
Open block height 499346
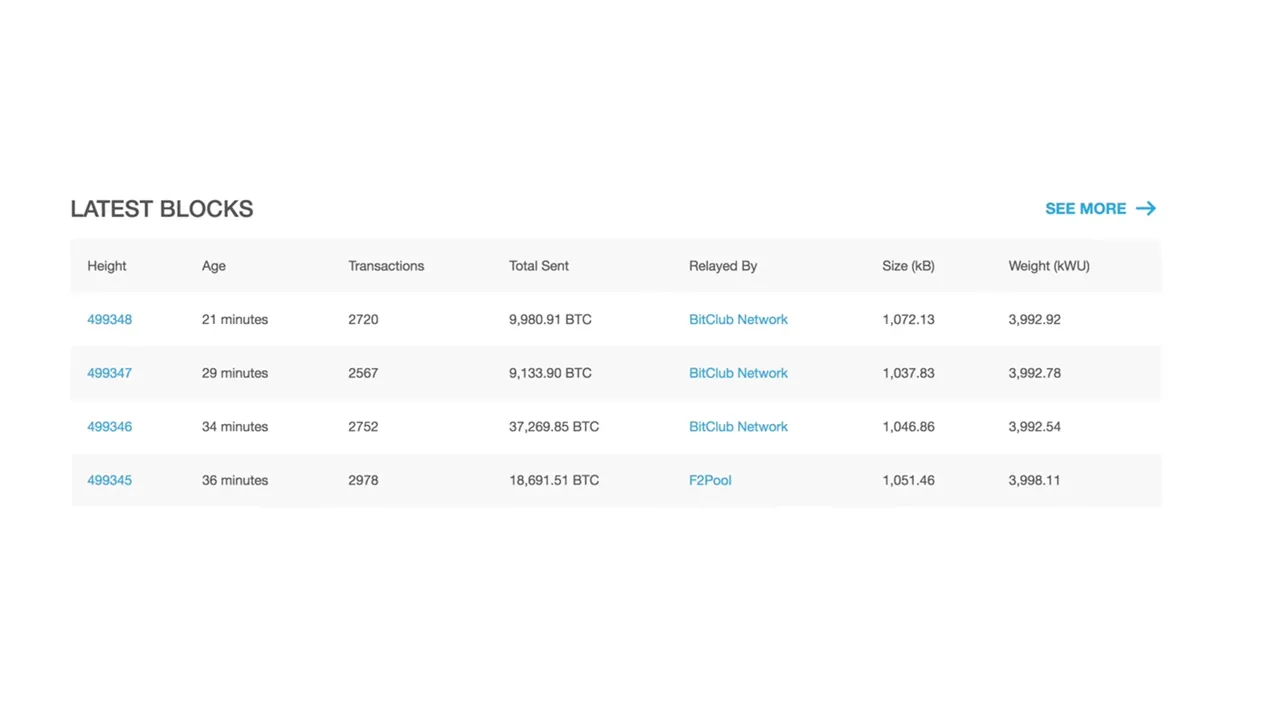pyautogui.click(x=109, y=427)
